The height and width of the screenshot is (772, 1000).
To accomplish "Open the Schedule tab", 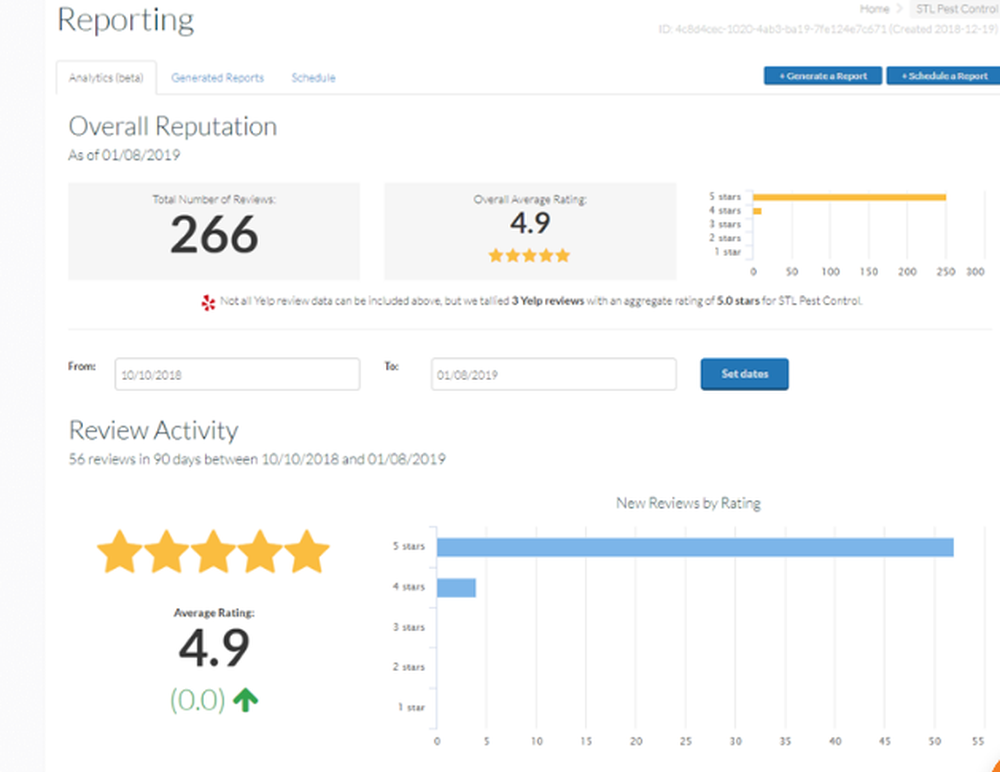I will (x=313, y=78).
